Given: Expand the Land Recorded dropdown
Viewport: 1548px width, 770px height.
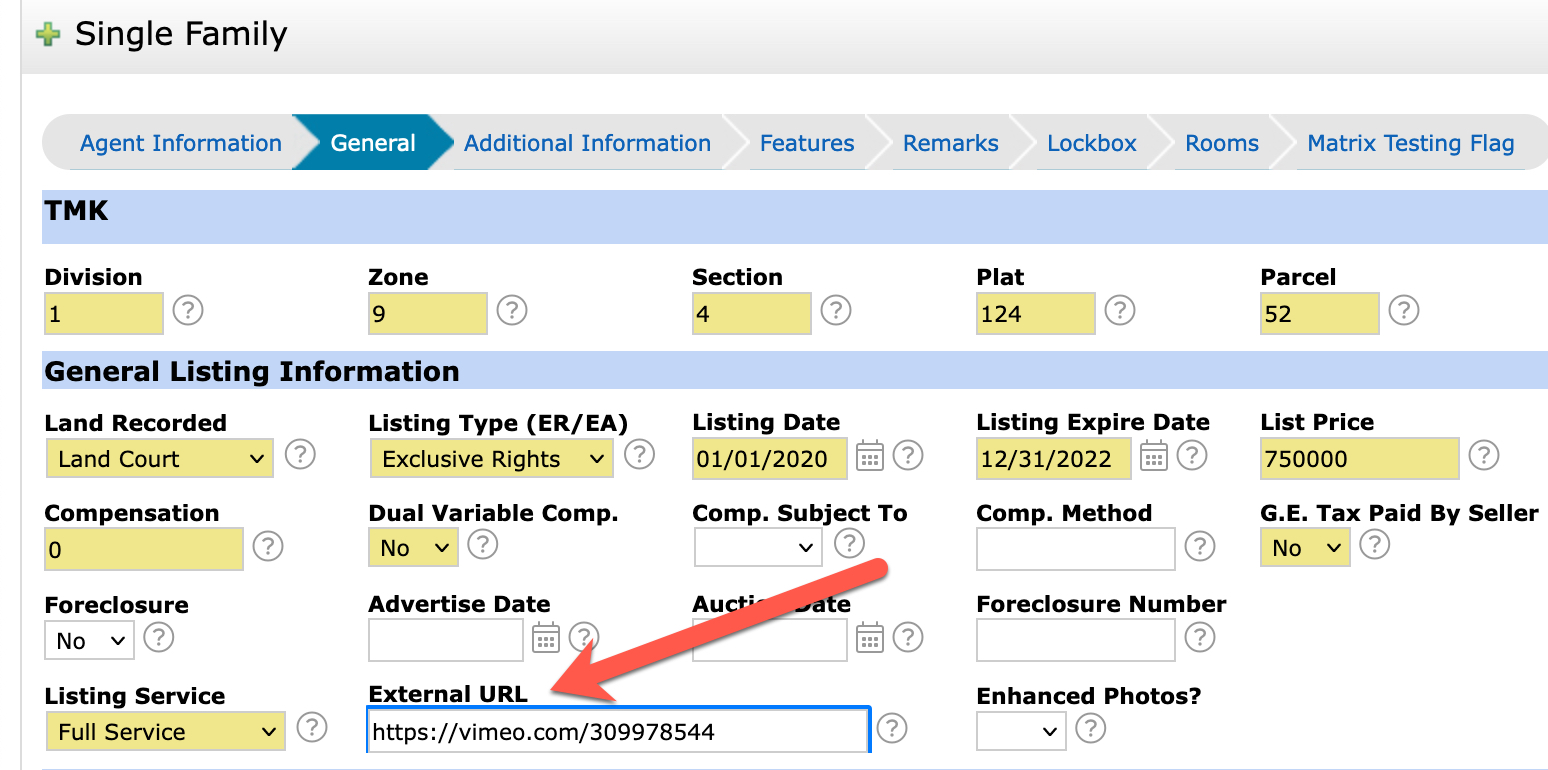Looking at the screenshot, I should (159, 459).
